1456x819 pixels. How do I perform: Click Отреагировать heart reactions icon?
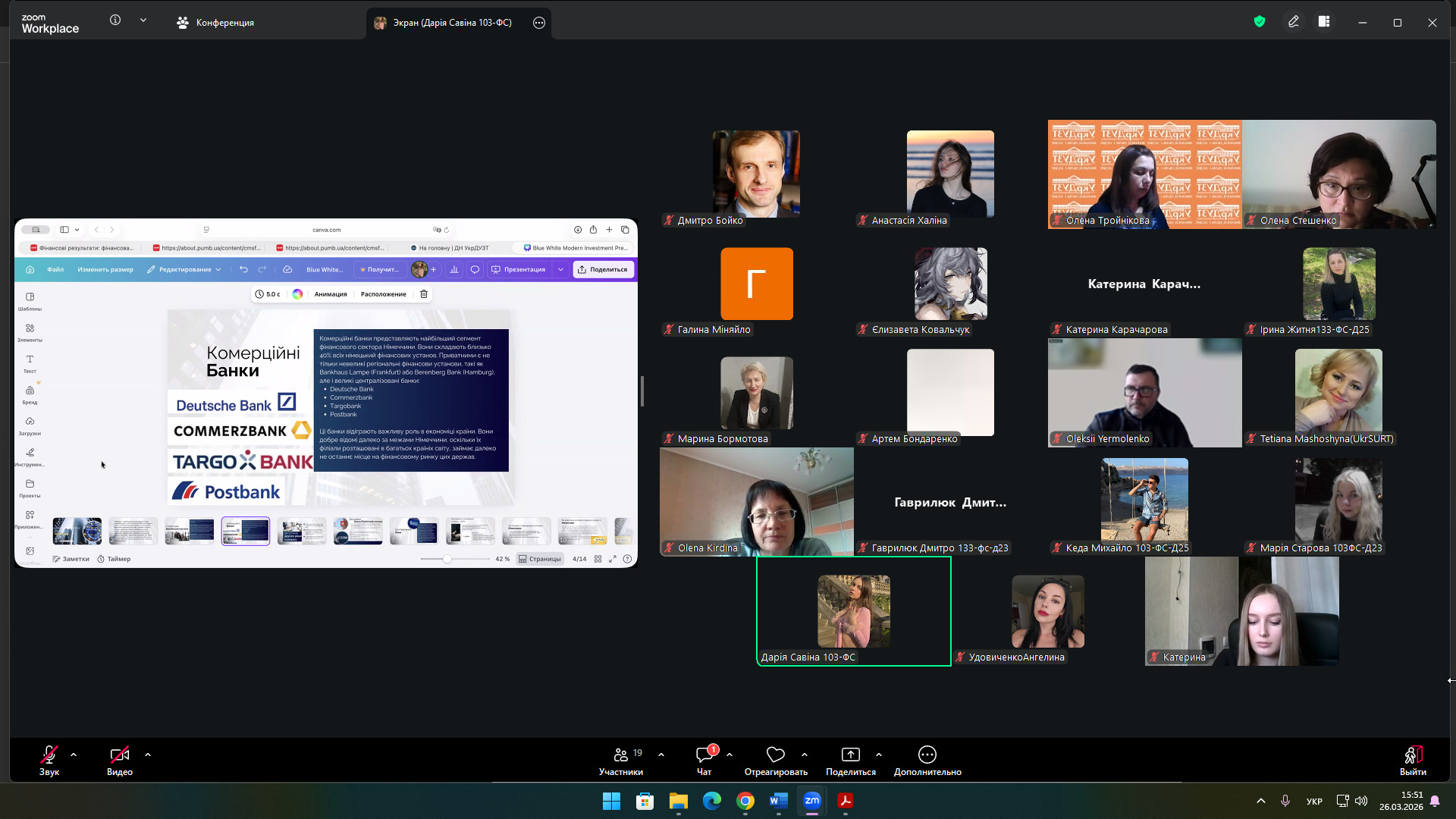point(775,755)
